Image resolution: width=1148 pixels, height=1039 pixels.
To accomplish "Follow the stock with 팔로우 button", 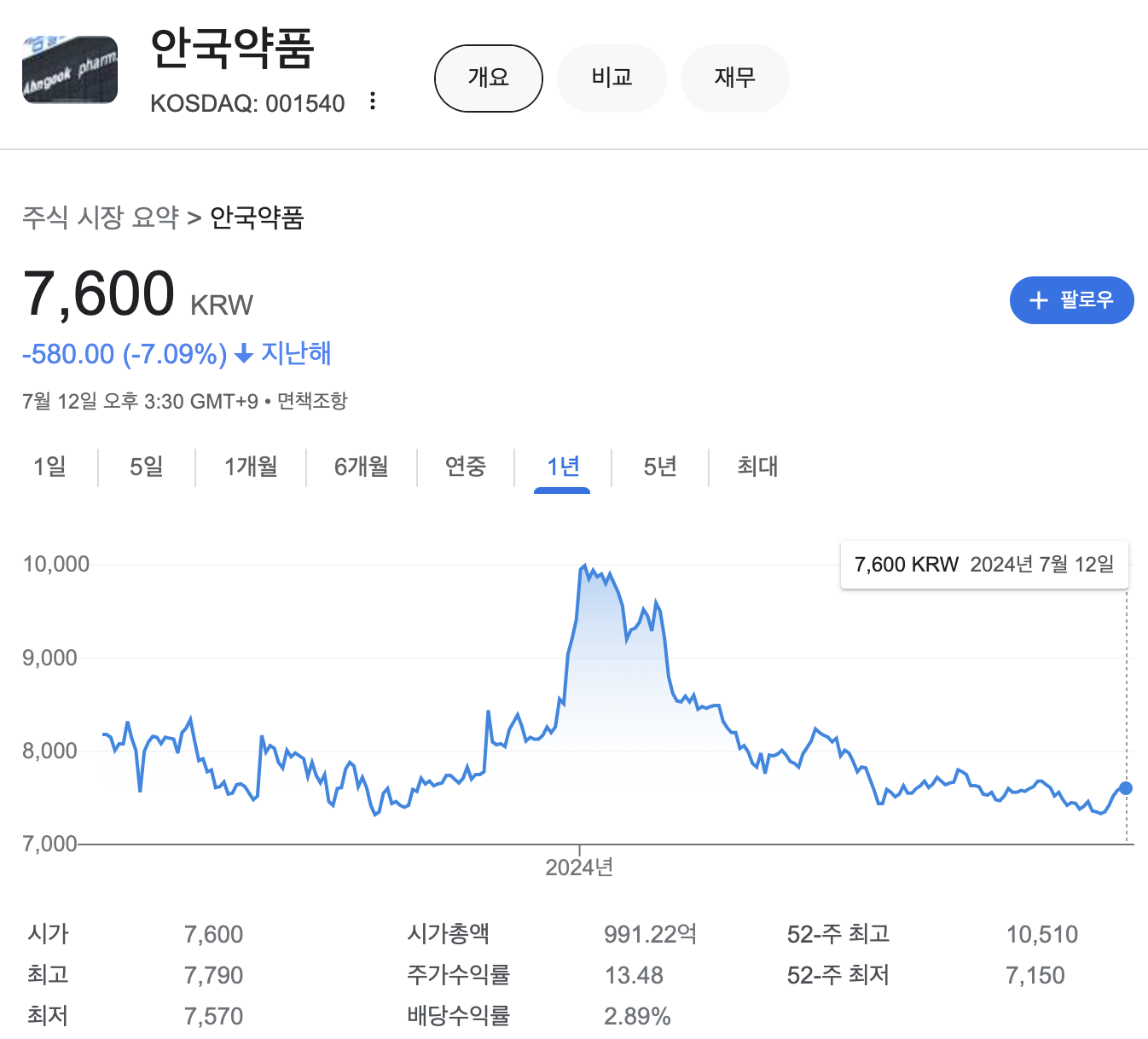I will click(x=1071, y=300).
